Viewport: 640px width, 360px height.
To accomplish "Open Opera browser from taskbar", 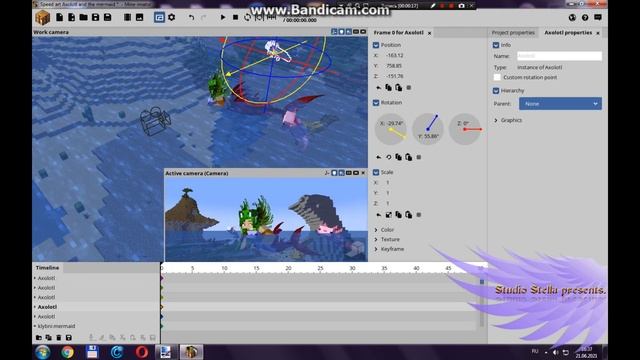I will [142, 352].
